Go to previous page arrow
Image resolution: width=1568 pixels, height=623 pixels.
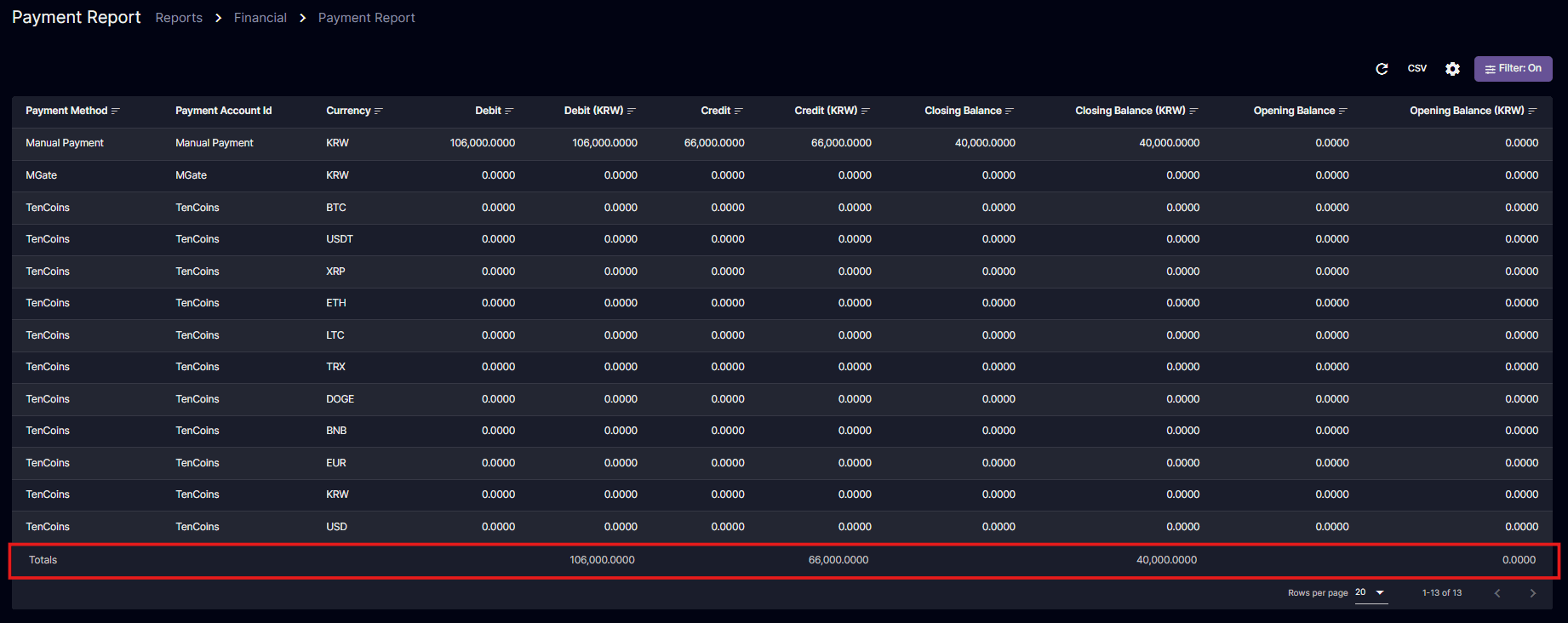(x=1497, y=593)
